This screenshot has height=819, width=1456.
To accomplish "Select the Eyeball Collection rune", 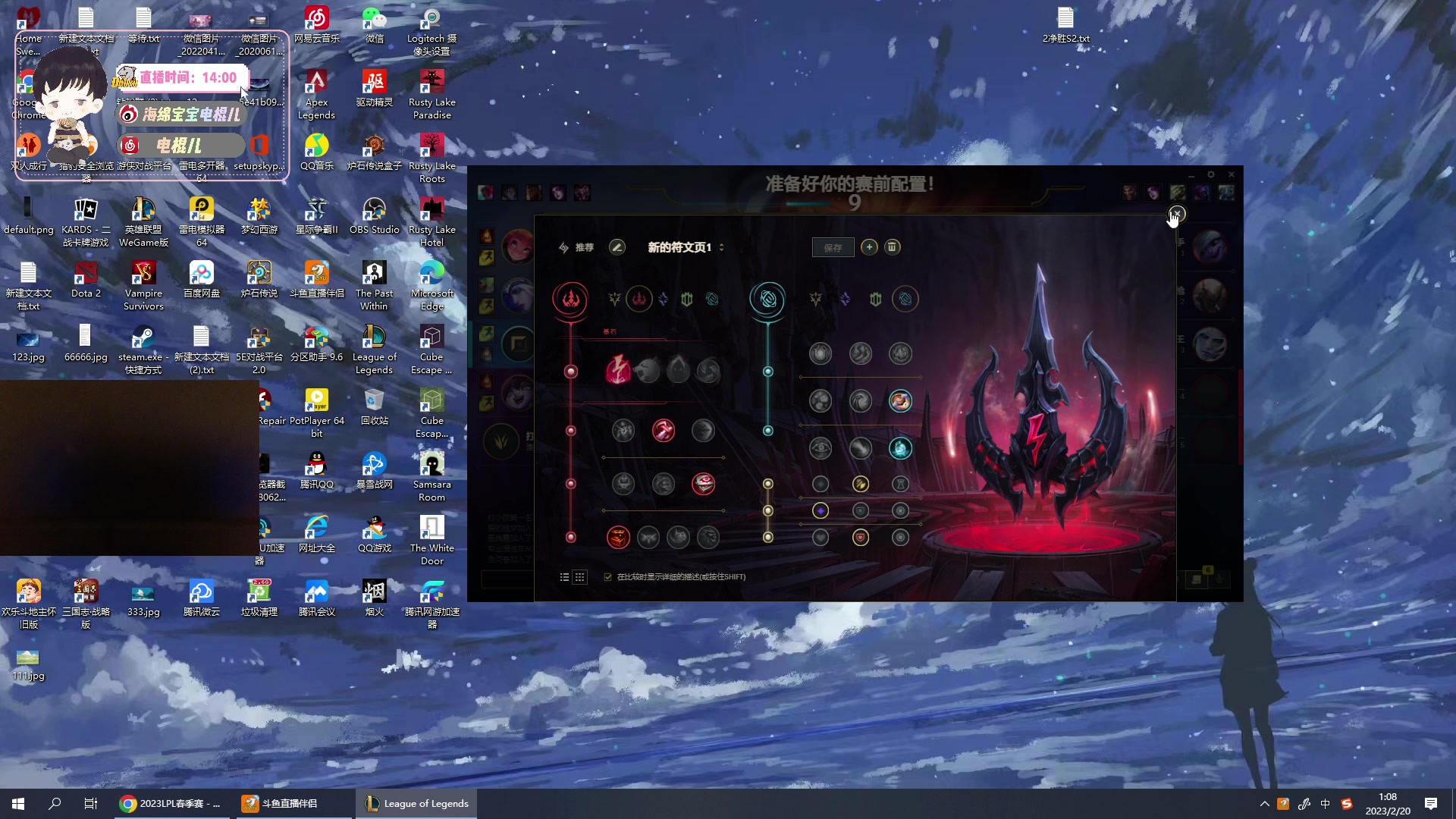I will tap(703, 484).
